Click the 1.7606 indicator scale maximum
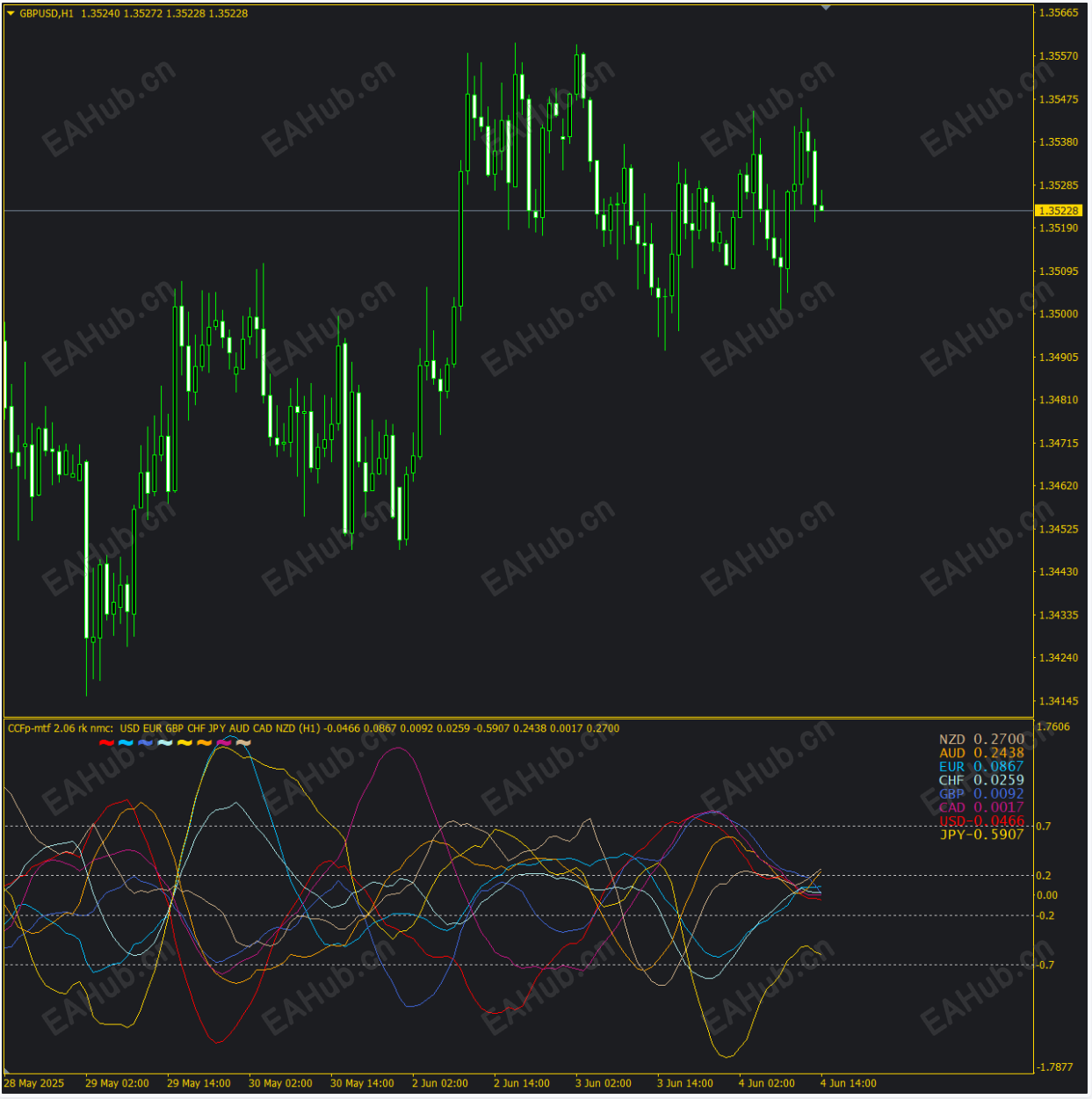1092x1099 pixels. coord(1054,727)
